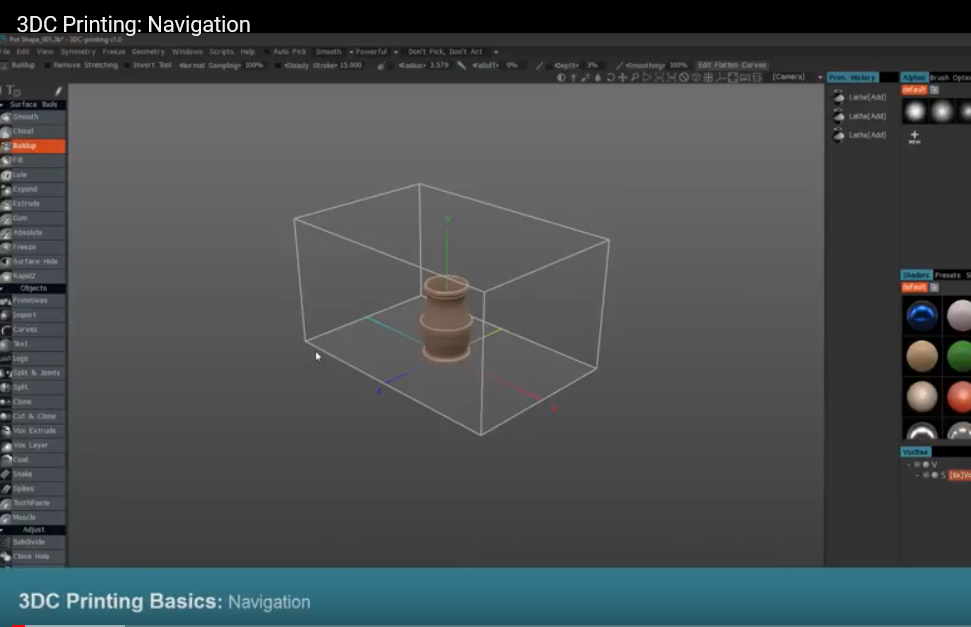Select the Import tool
This screenshot has height=627, width=971.
tap(33, 315)
